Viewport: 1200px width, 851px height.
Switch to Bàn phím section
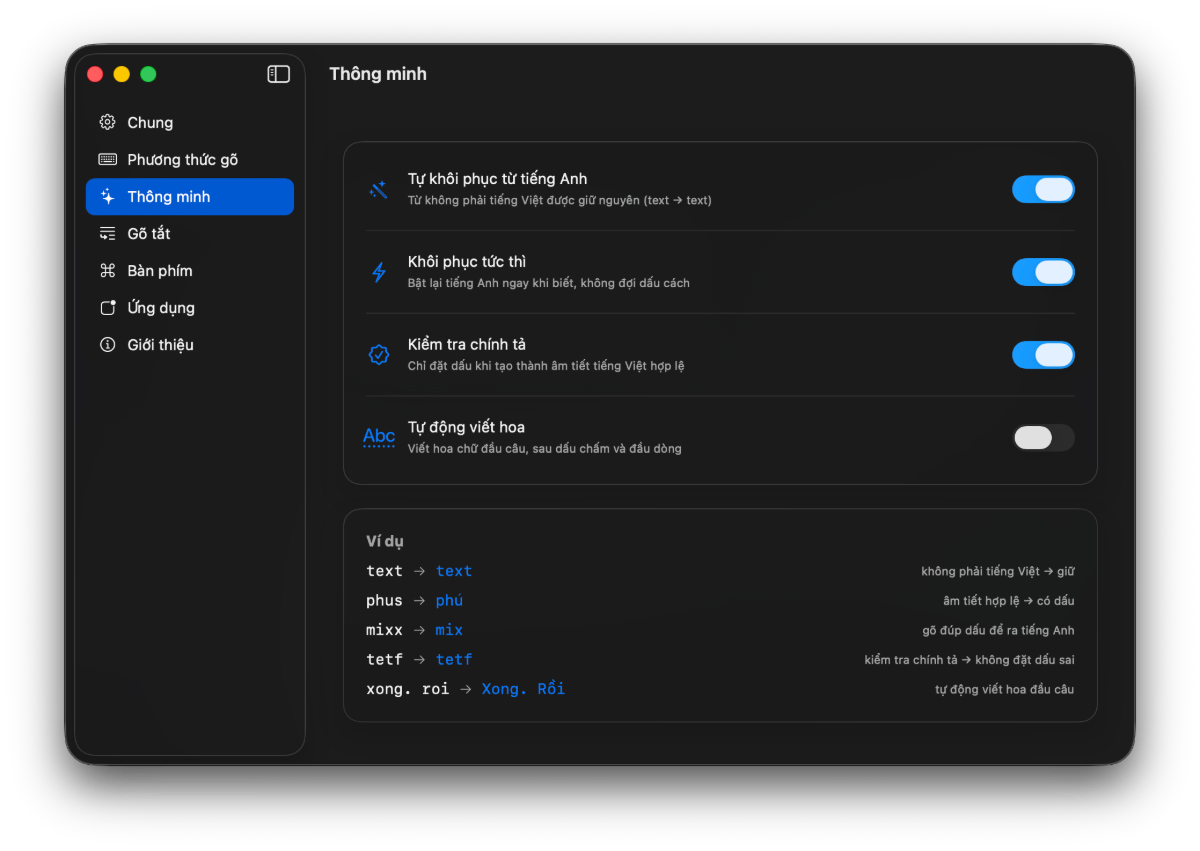point(190,270)
